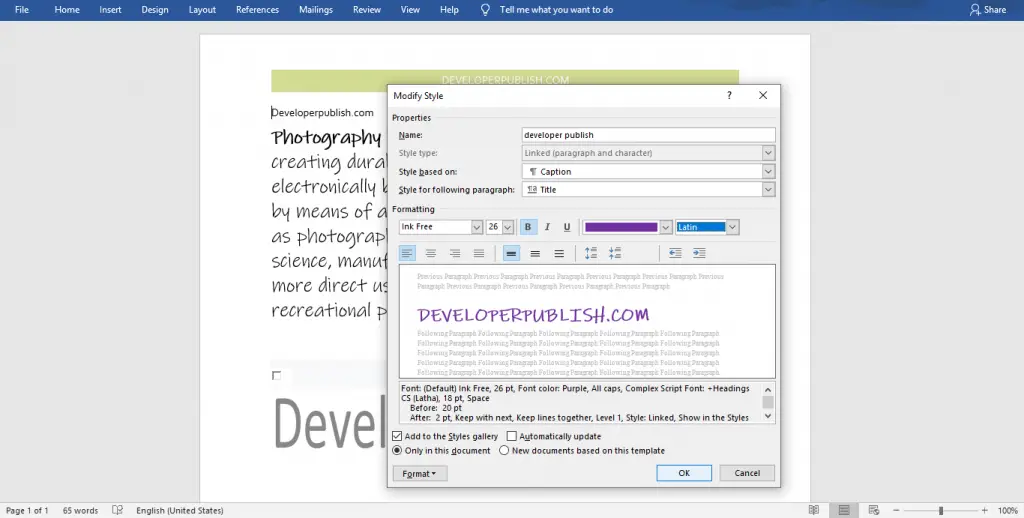1024x518 pixels.
Task: Confirm with the OK button
Action: coord(684,473)
